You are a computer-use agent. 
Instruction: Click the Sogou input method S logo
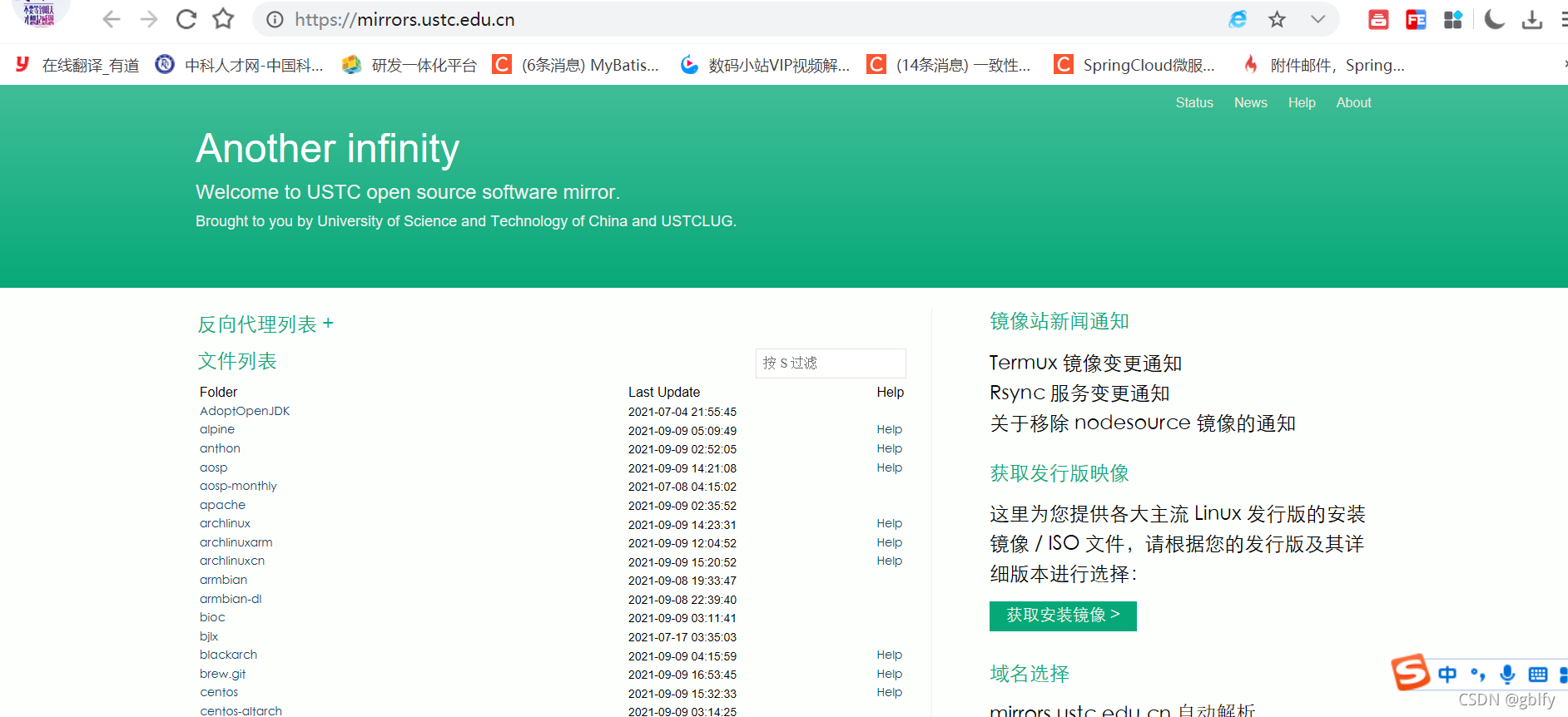tap(1411, 672)
